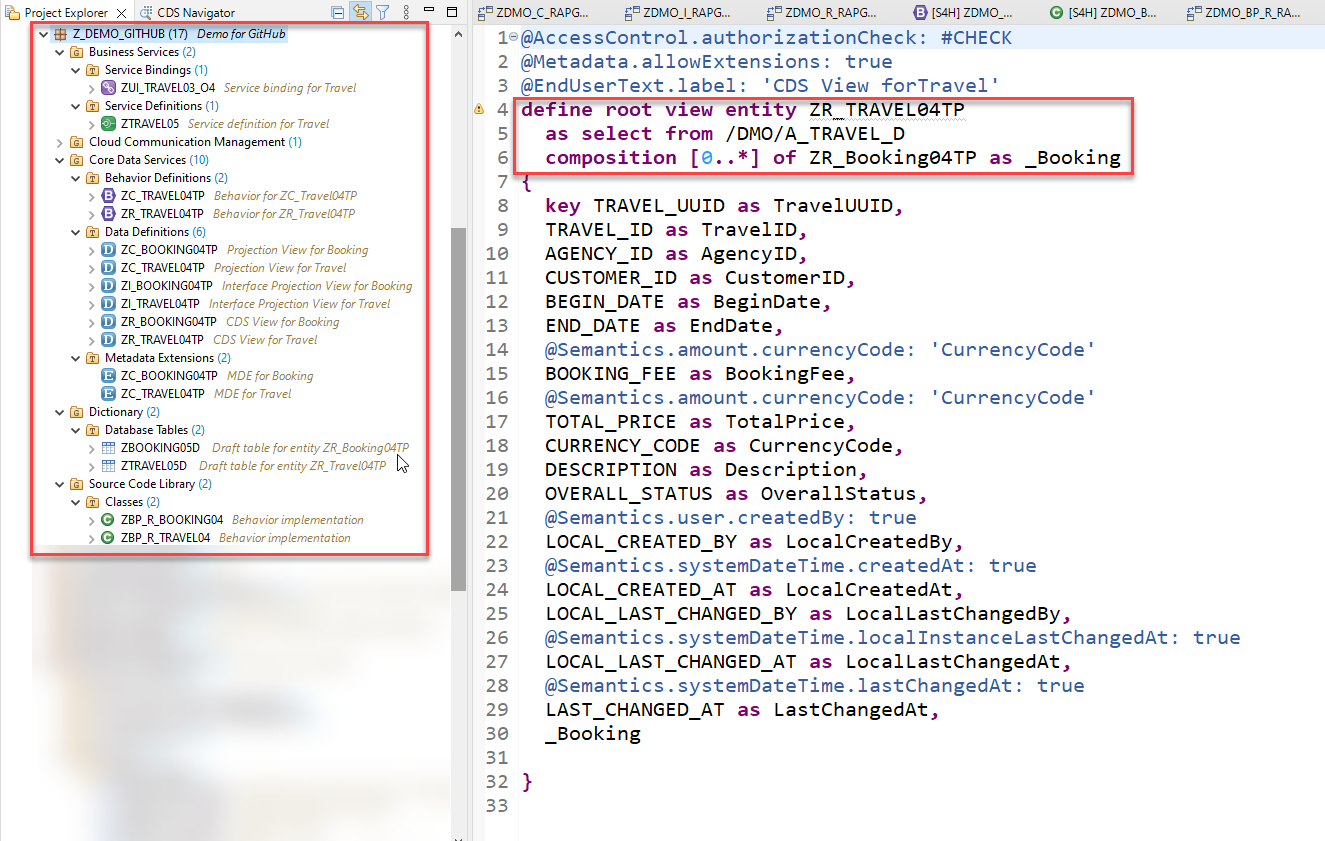Click the Business Services folder icon

tap(77, 52)
